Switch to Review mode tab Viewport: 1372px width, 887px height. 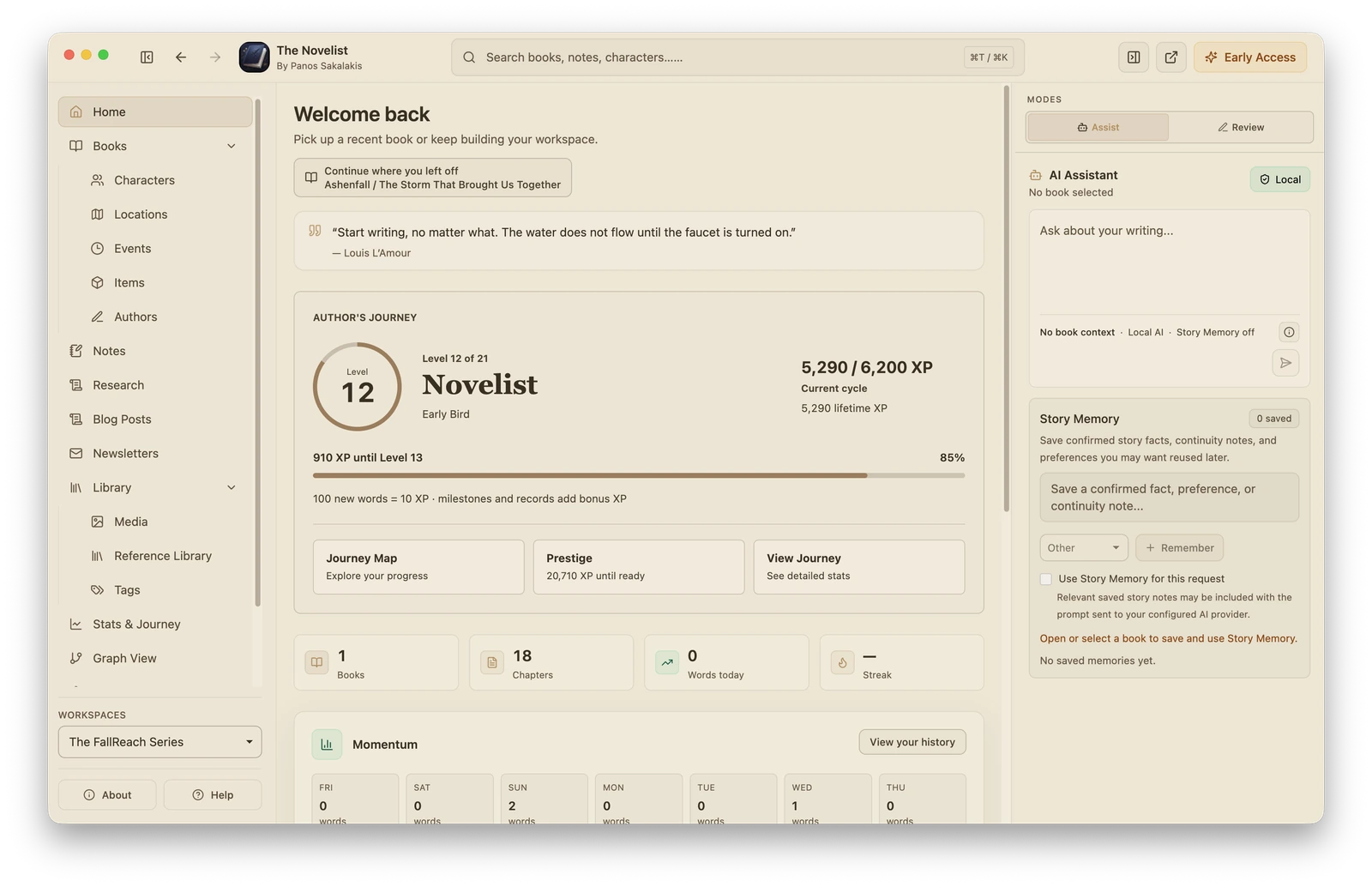(1241, 127)
